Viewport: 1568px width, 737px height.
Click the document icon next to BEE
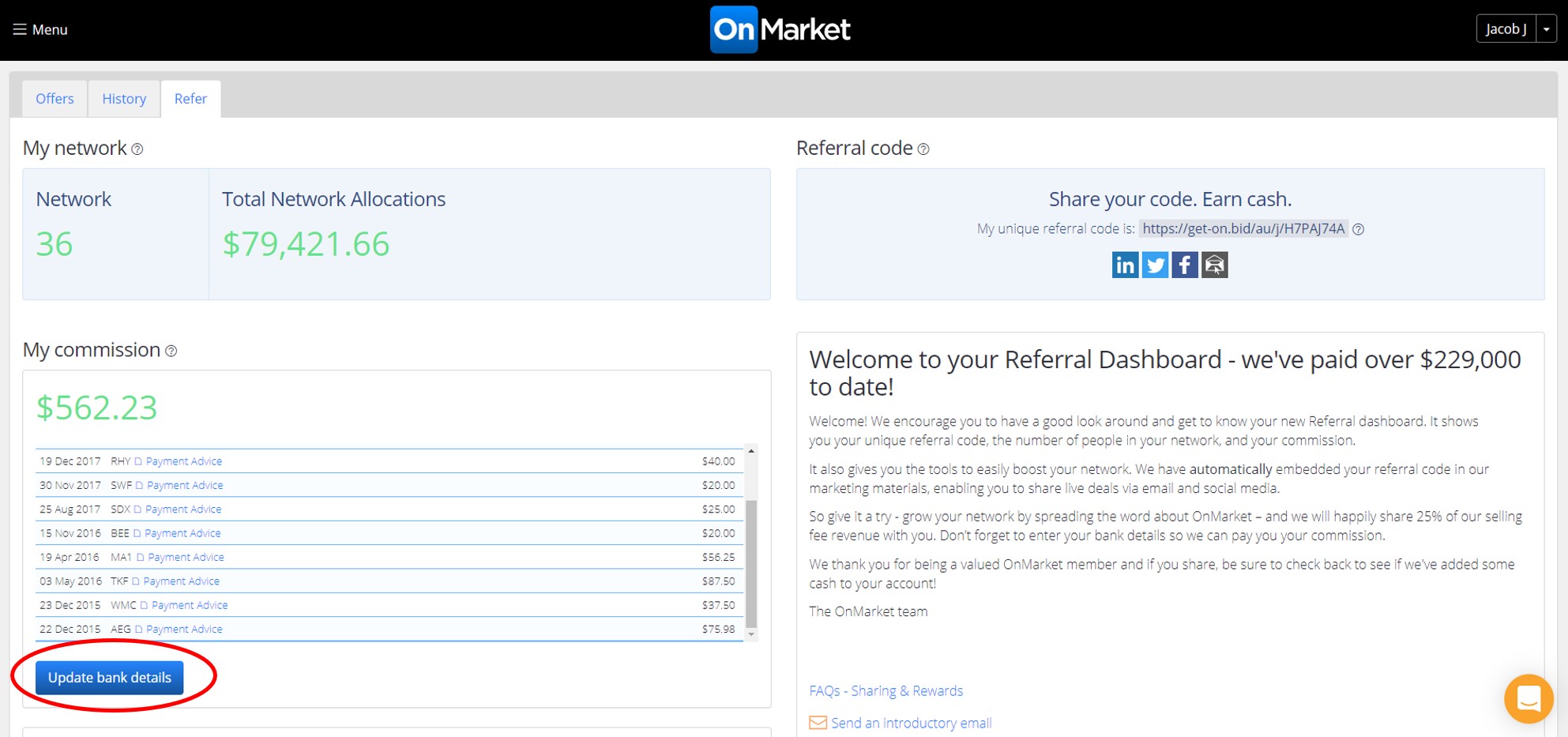137,533
